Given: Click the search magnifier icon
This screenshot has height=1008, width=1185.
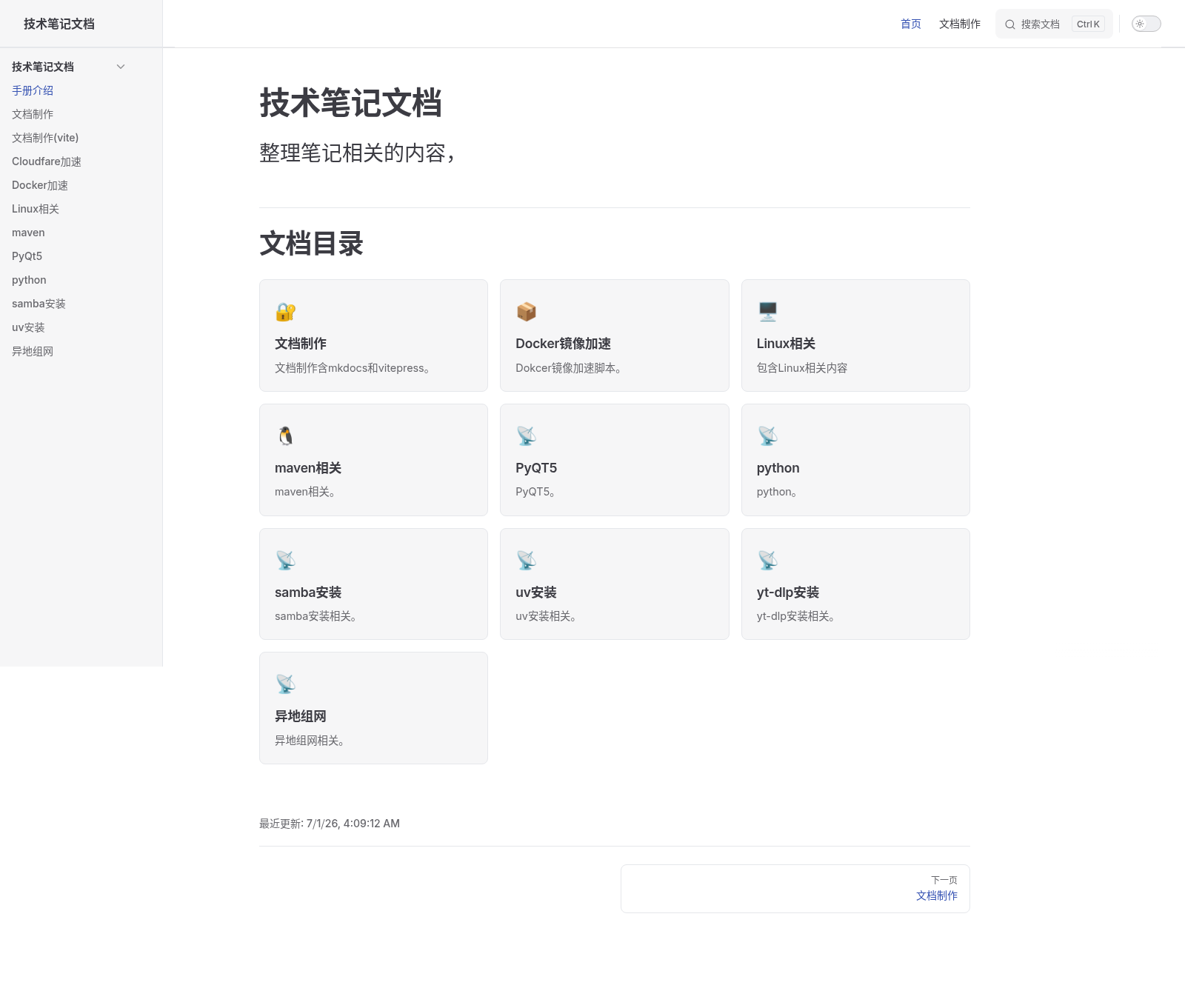Looking at the screenshot, I should [1009, 24].
